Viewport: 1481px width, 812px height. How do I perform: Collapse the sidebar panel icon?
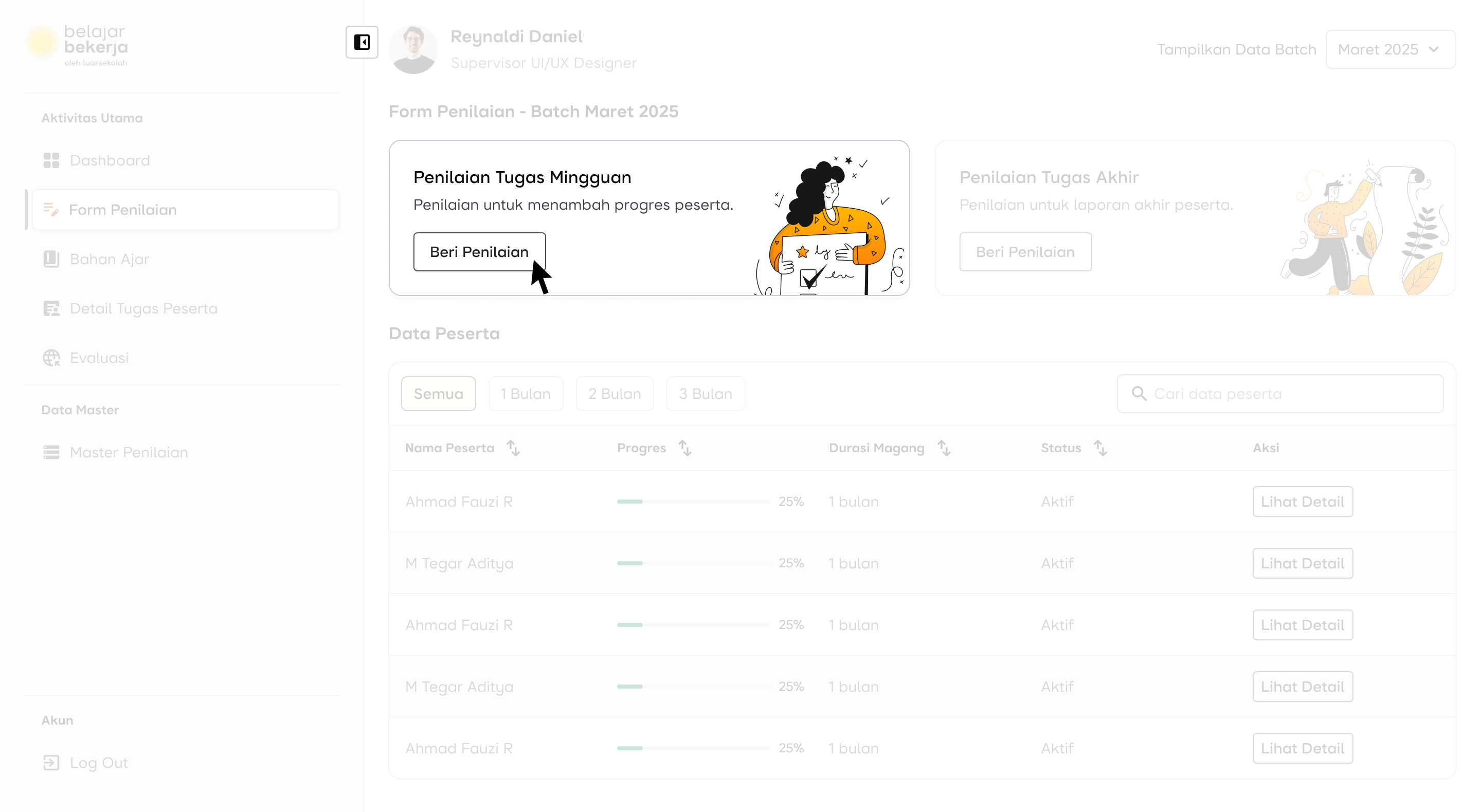(362, 42)
